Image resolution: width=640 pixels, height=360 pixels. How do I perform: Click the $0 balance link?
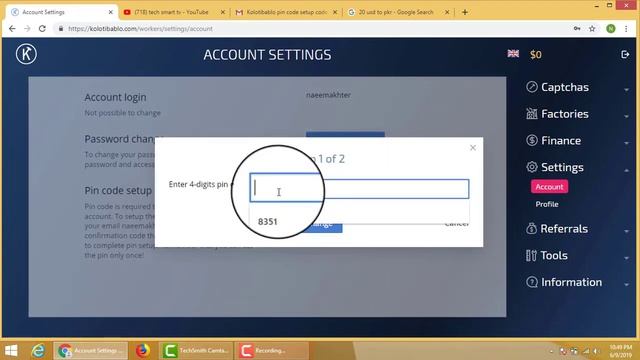pos(536,55)
